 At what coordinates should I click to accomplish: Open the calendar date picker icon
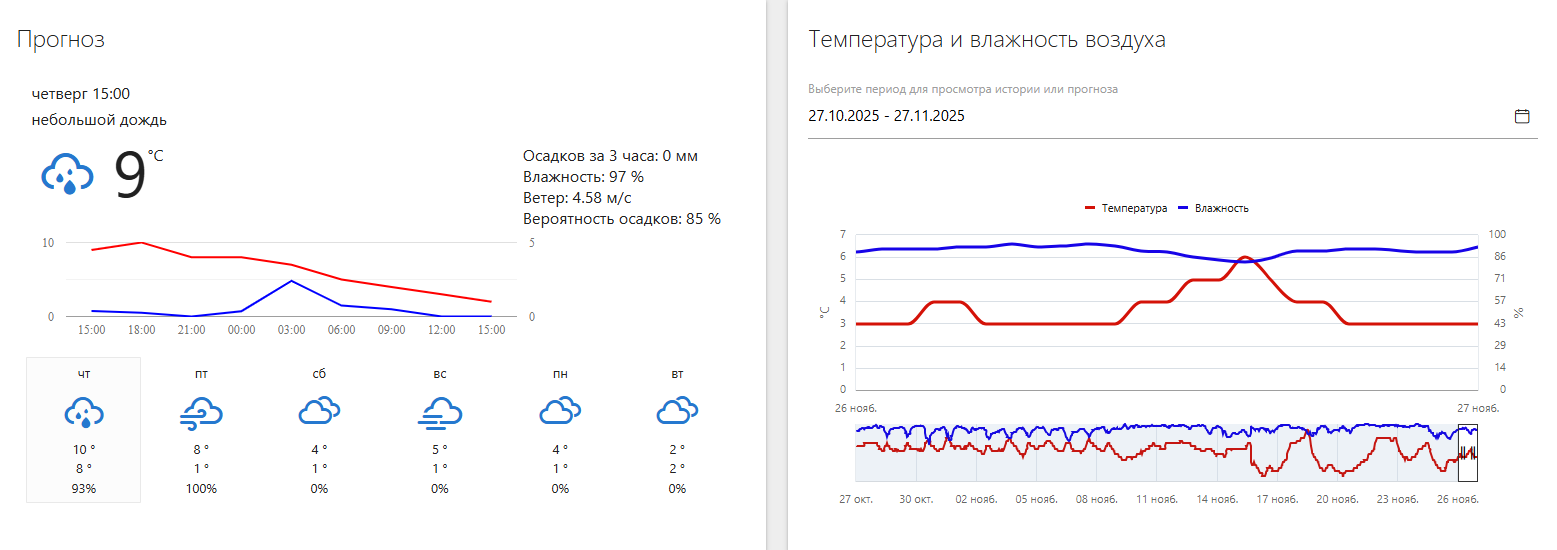click(x=1522, y=116)
